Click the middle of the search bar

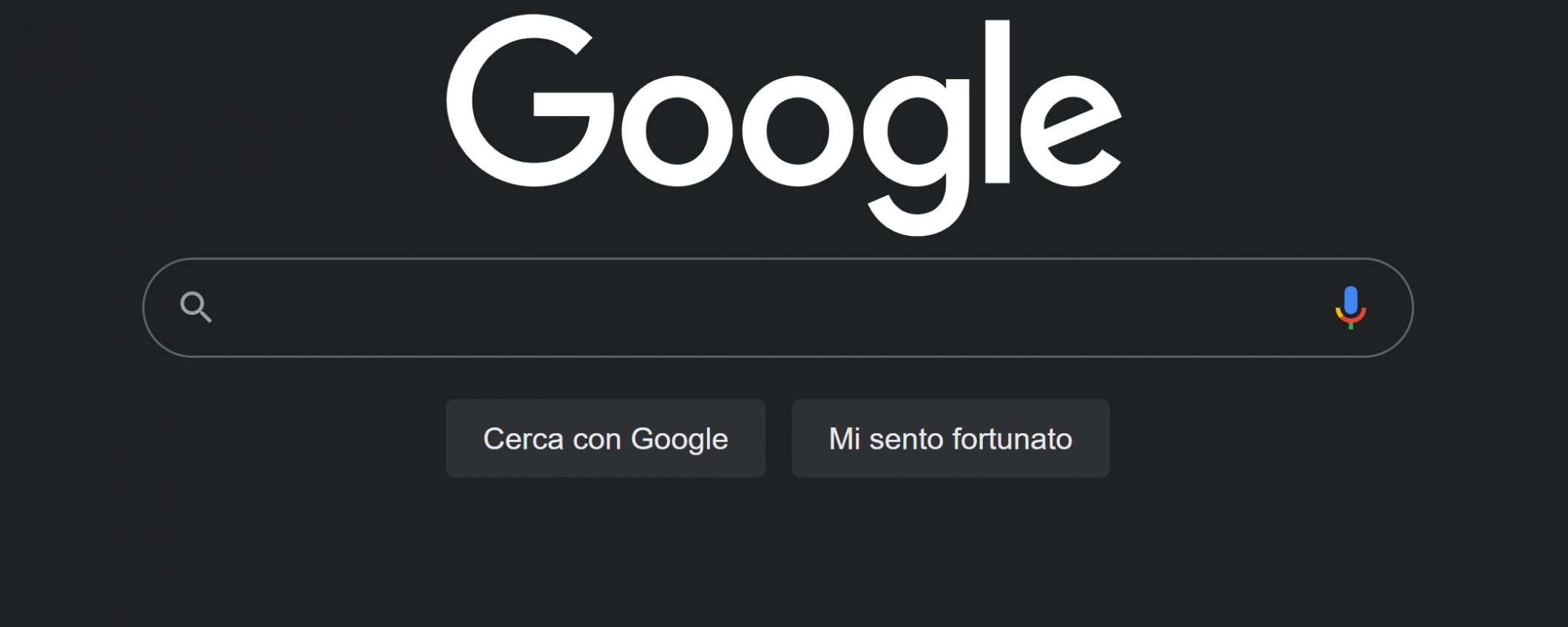tap(777, 308)
